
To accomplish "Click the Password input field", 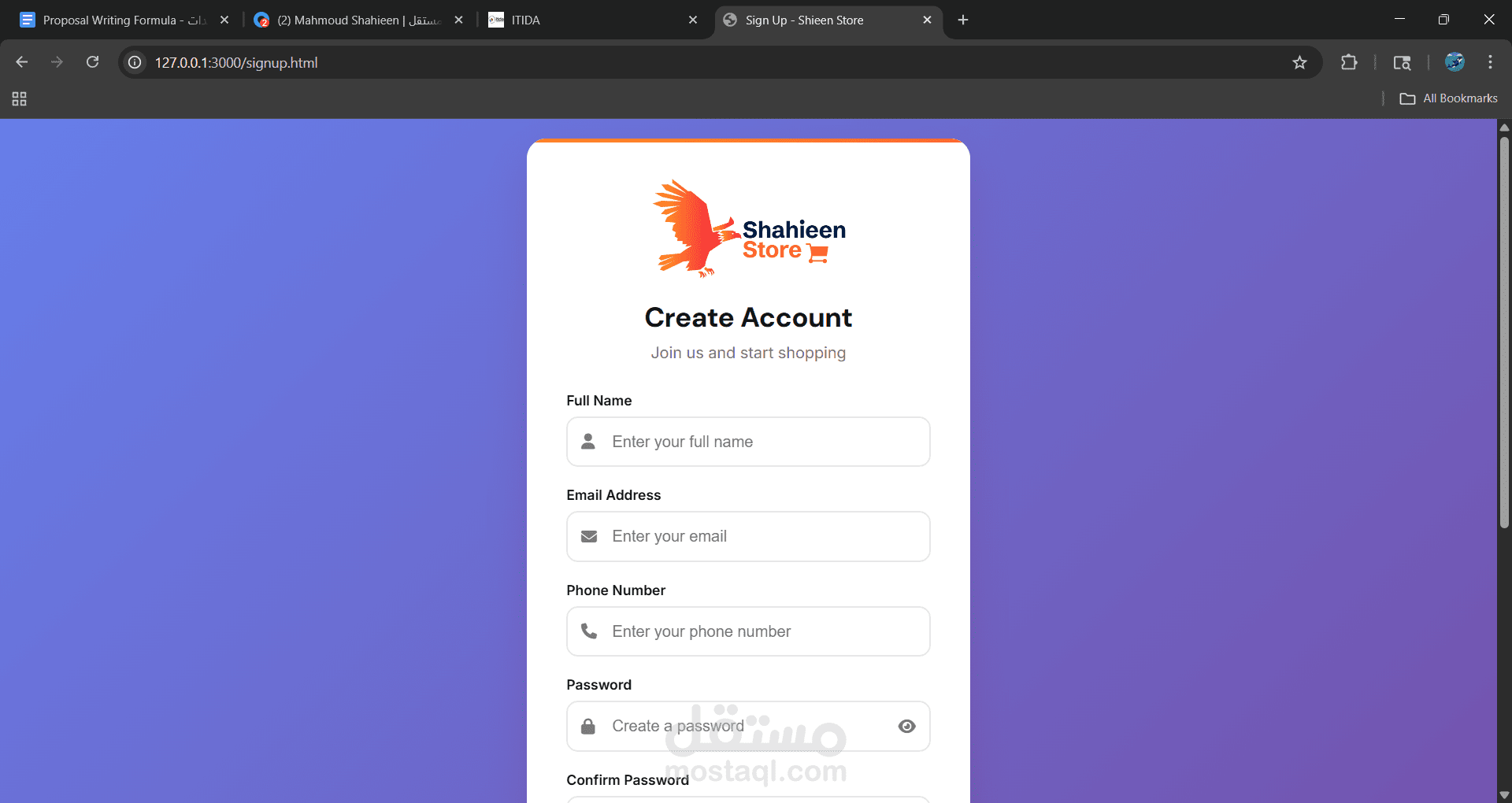I will [x=748, y=726].
